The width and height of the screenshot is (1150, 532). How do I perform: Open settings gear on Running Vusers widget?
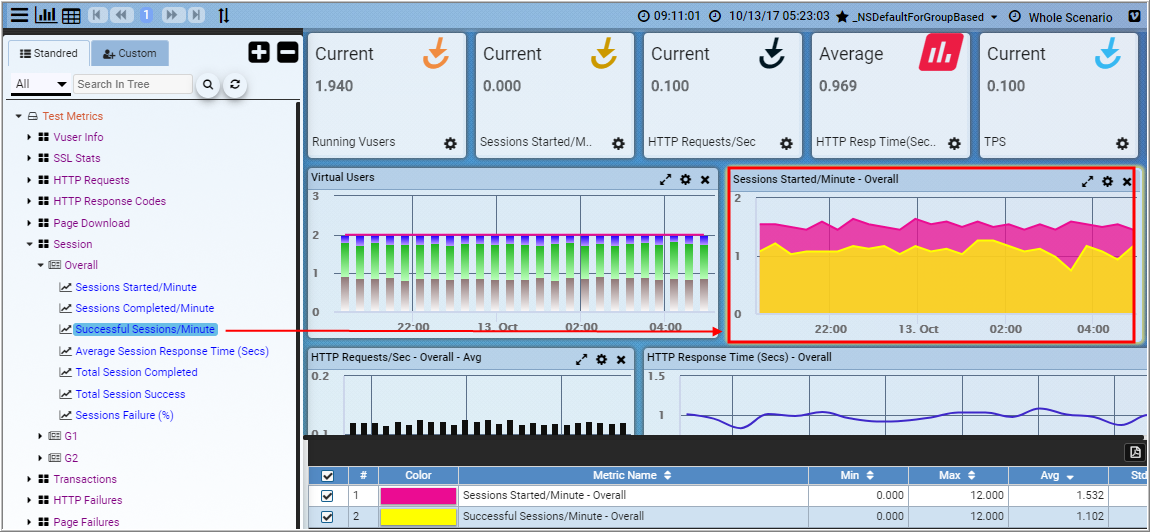[450, 144]
